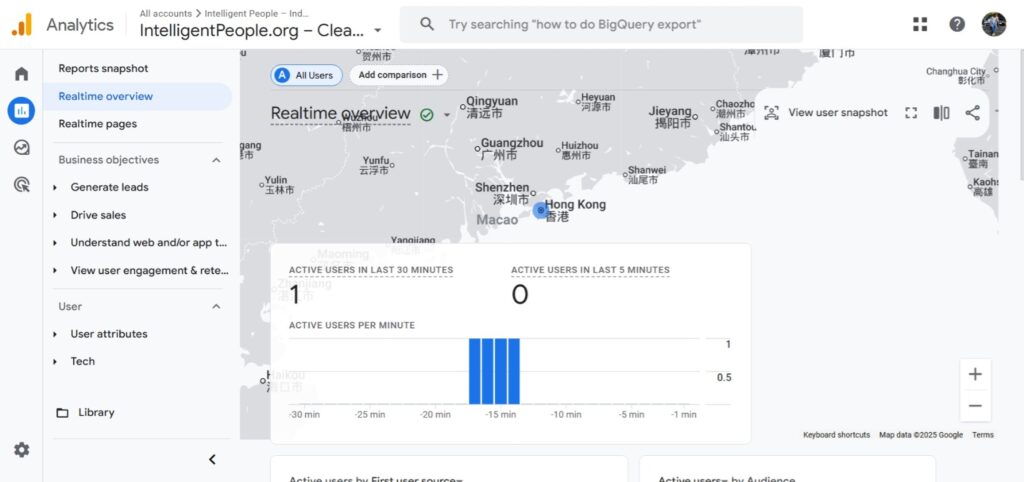Click the Add comparison button
This screenshot has height=482, width=1024.
399,75
